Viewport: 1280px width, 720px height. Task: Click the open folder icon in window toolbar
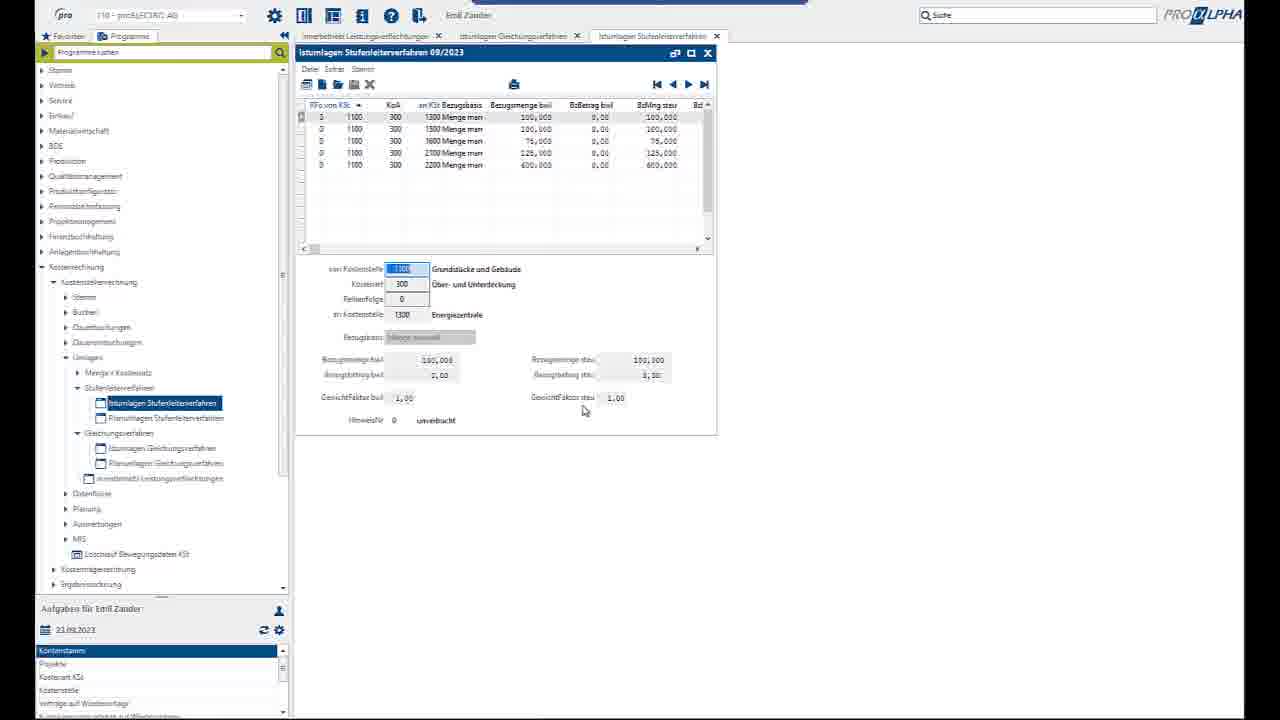pos(338,84)
